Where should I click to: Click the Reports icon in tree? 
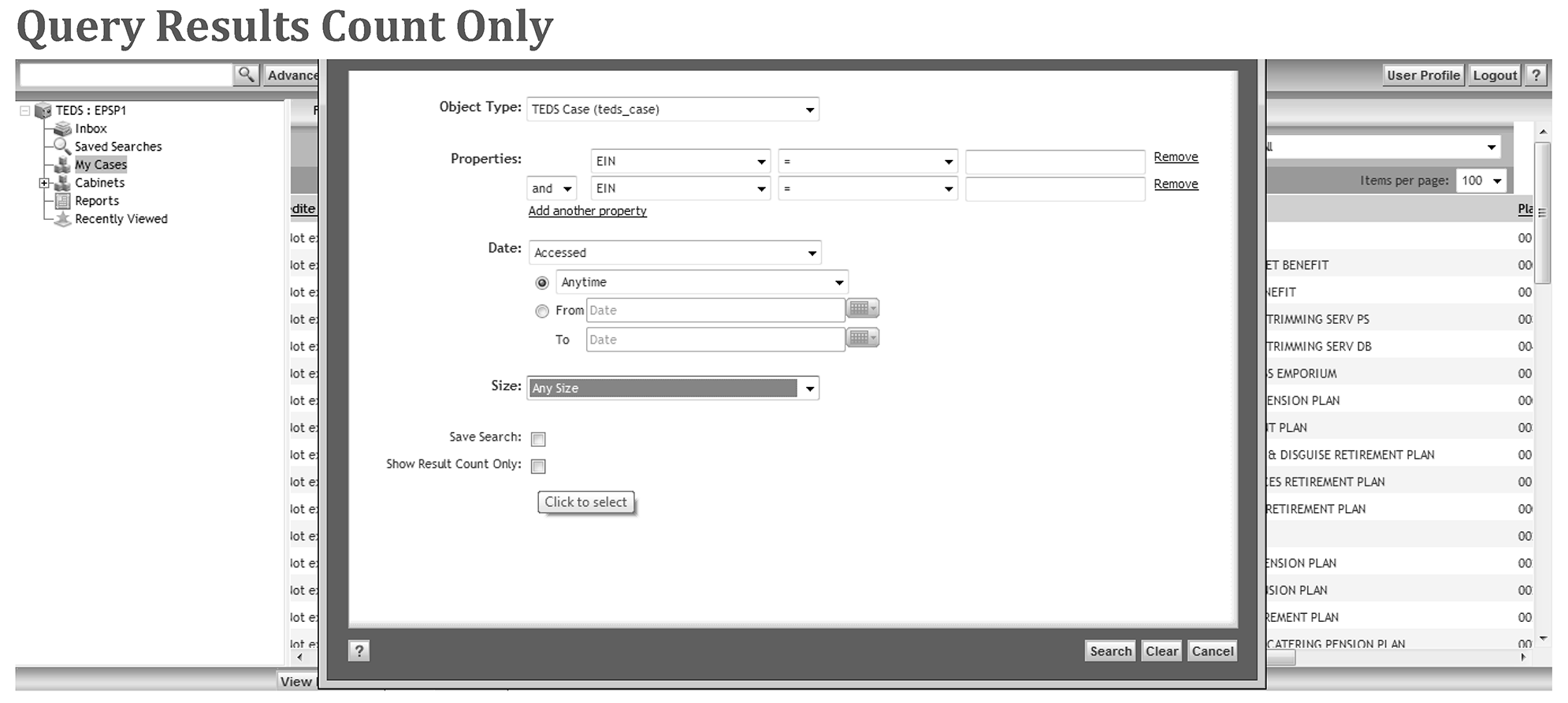click(62, 201)
